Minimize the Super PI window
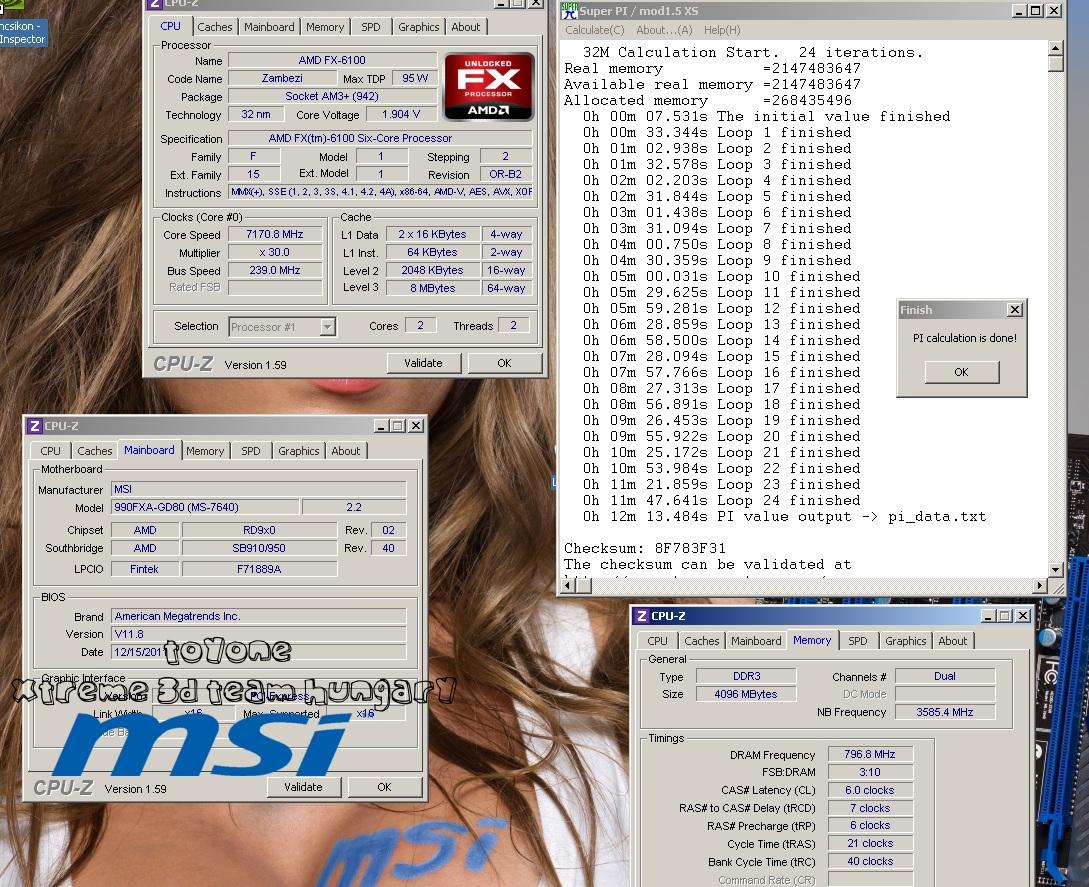 coord(1019,11)
